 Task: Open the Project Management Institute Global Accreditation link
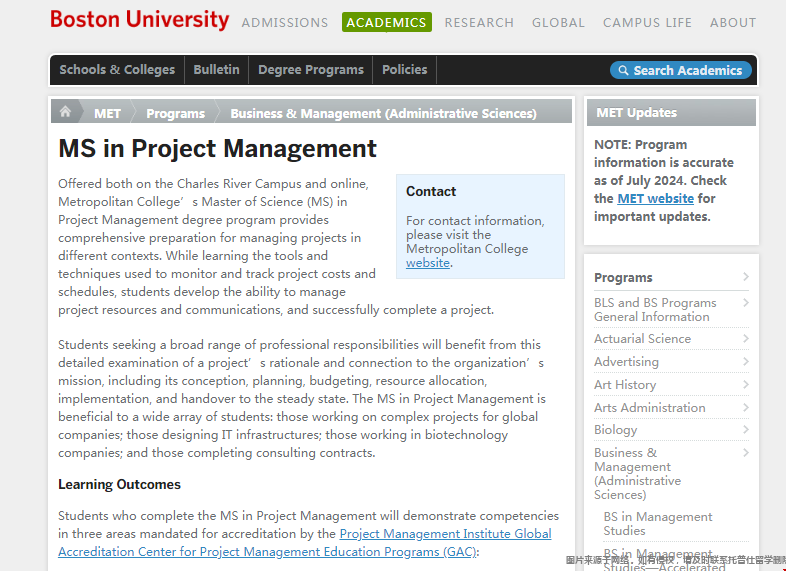[x=305, y=542]
